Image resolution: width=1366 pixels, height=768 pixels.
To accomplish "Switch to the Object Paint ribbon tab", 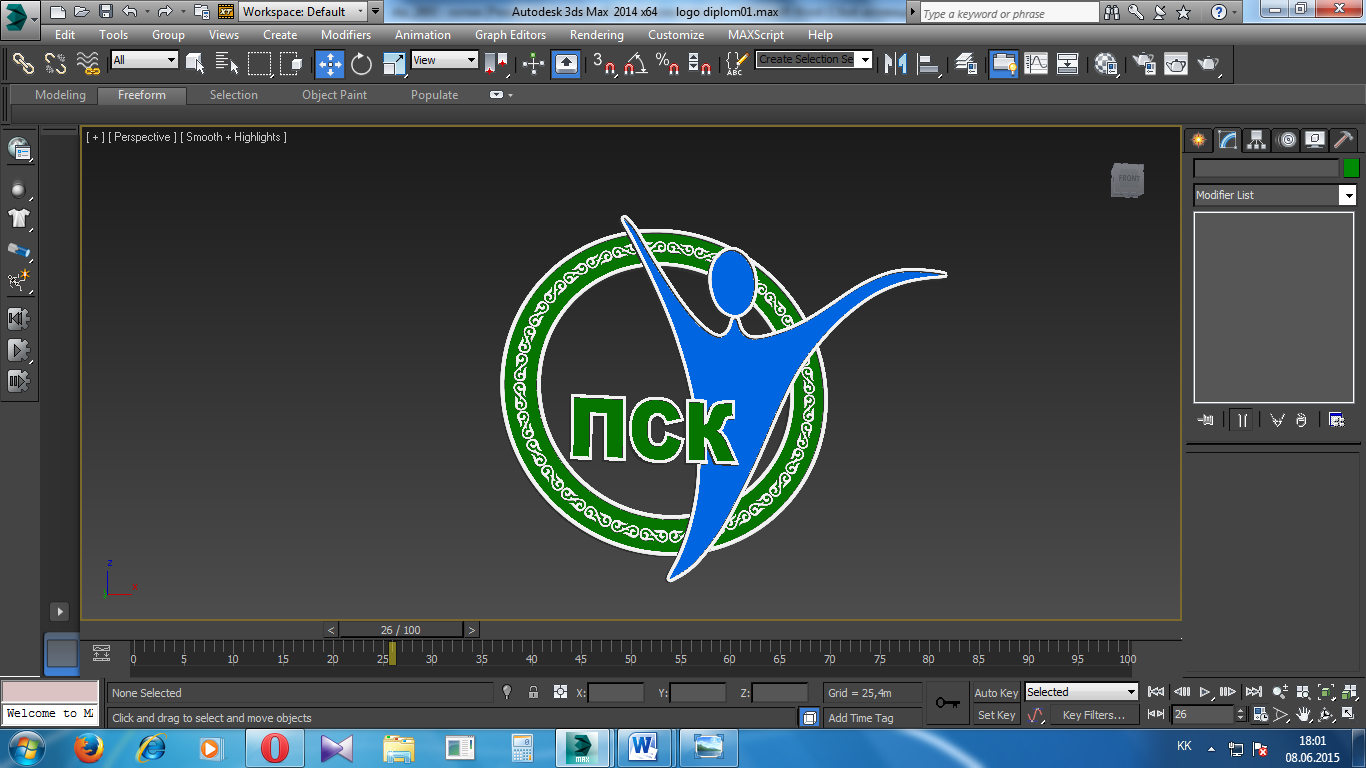I will (x=334, y=95).
